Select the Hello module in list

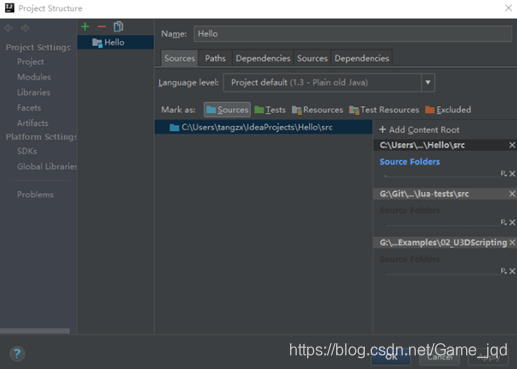(115, 42)
